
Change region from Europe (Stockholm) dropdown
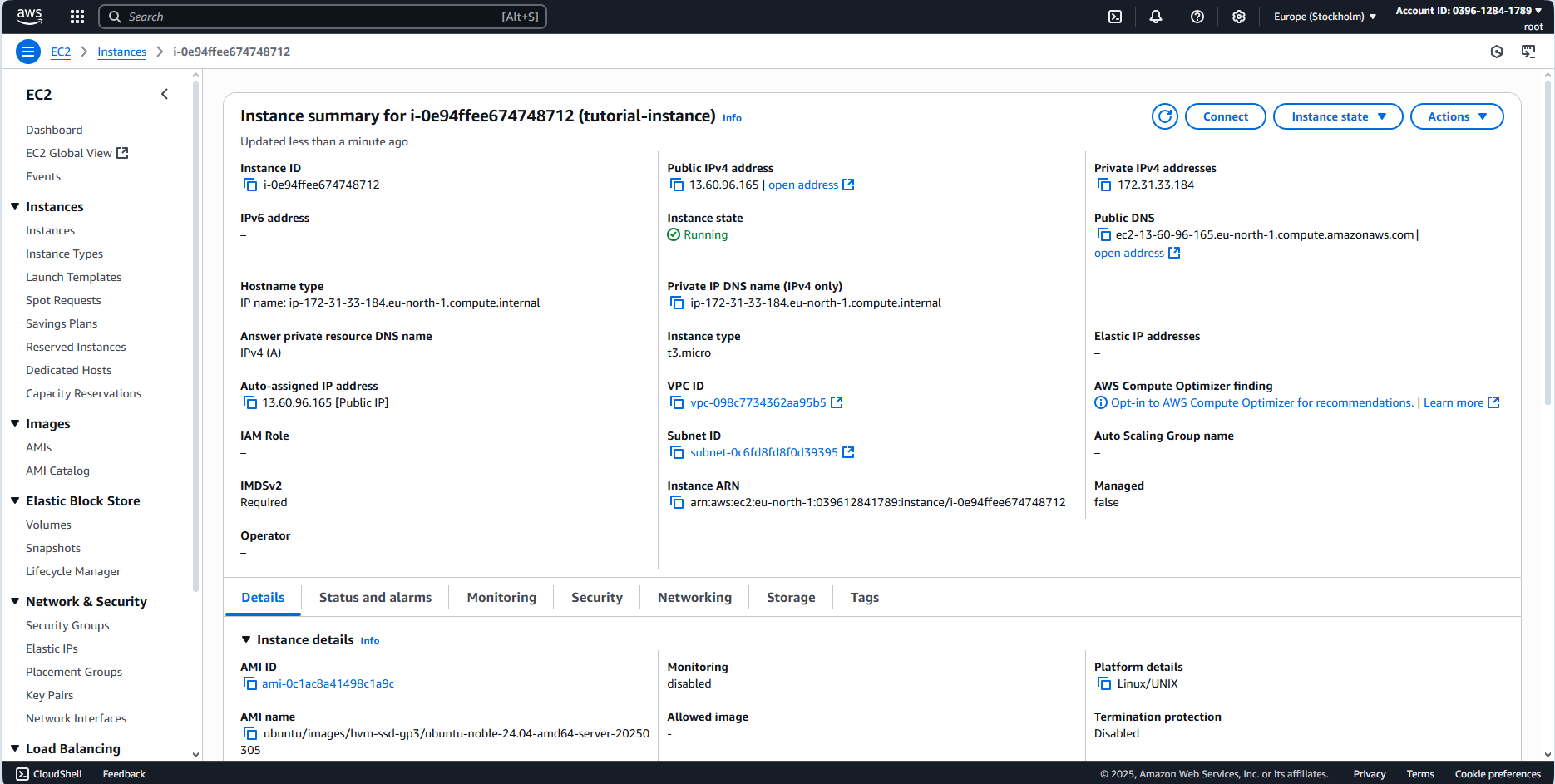(x=1325, y=17)
